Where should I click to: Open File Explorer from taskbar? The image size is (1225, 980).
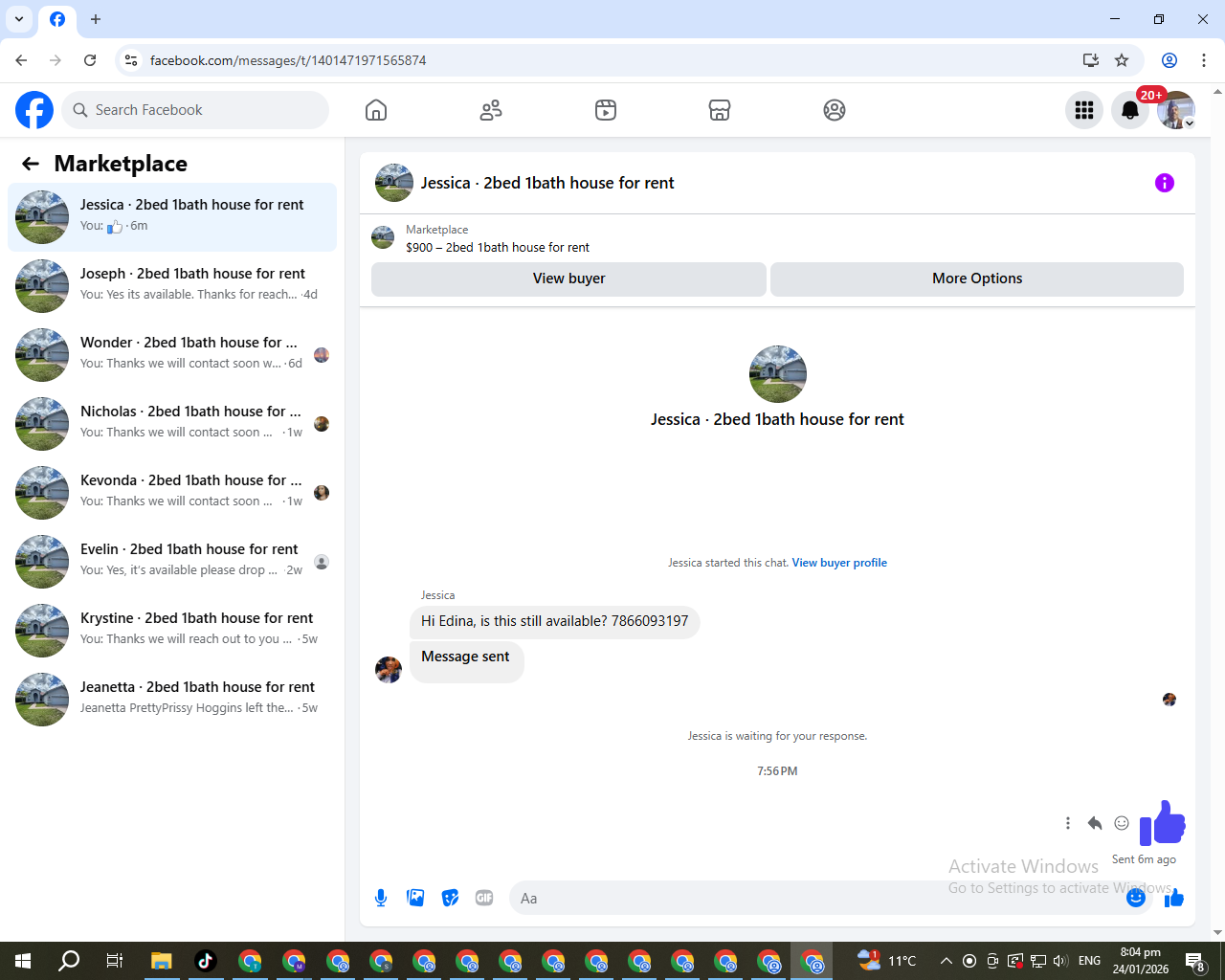coord(161,961)
